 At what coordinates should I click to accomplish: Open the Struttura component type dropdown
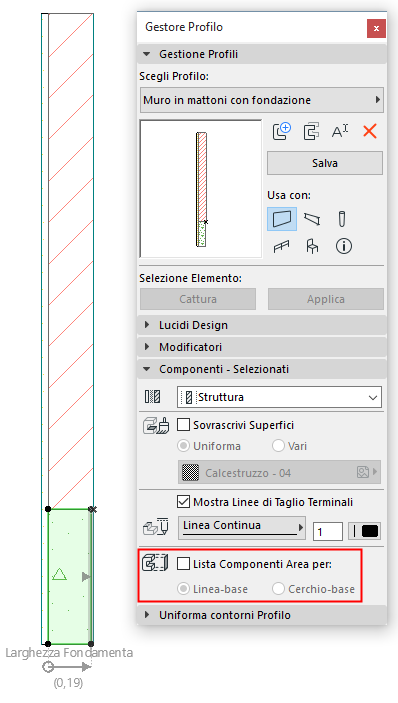pyautogui.click(x=279, y=397)
